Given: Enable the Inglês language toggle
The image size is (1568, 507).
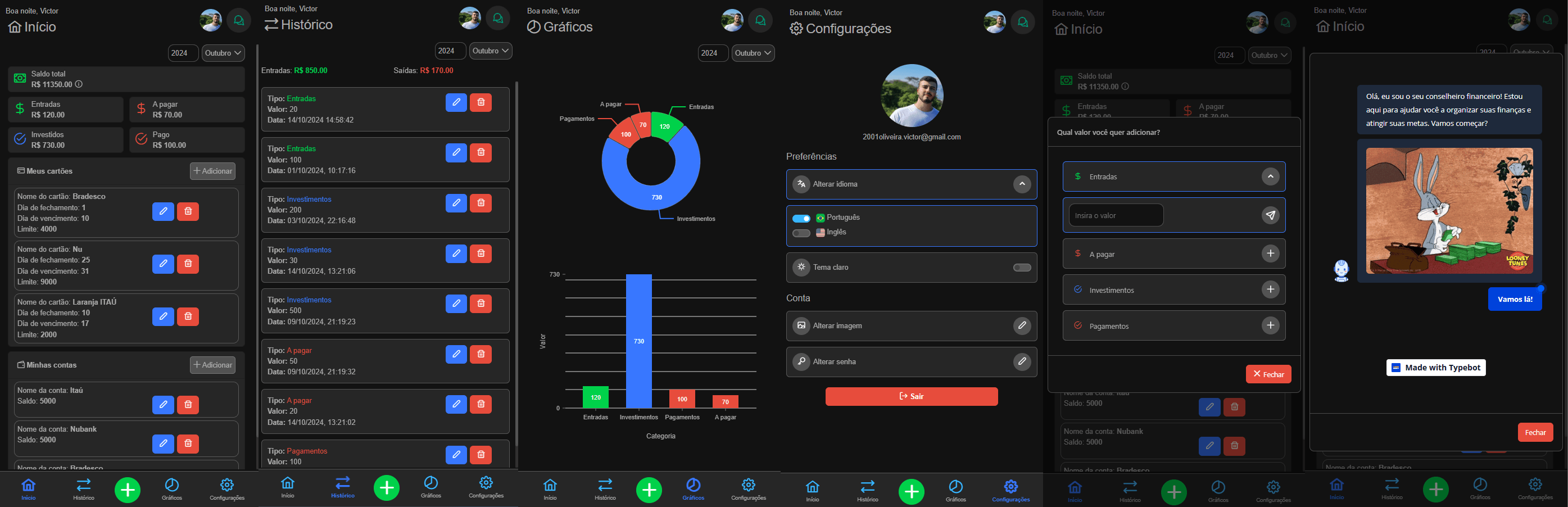Looking at the screenshot, I should [801, 233].
